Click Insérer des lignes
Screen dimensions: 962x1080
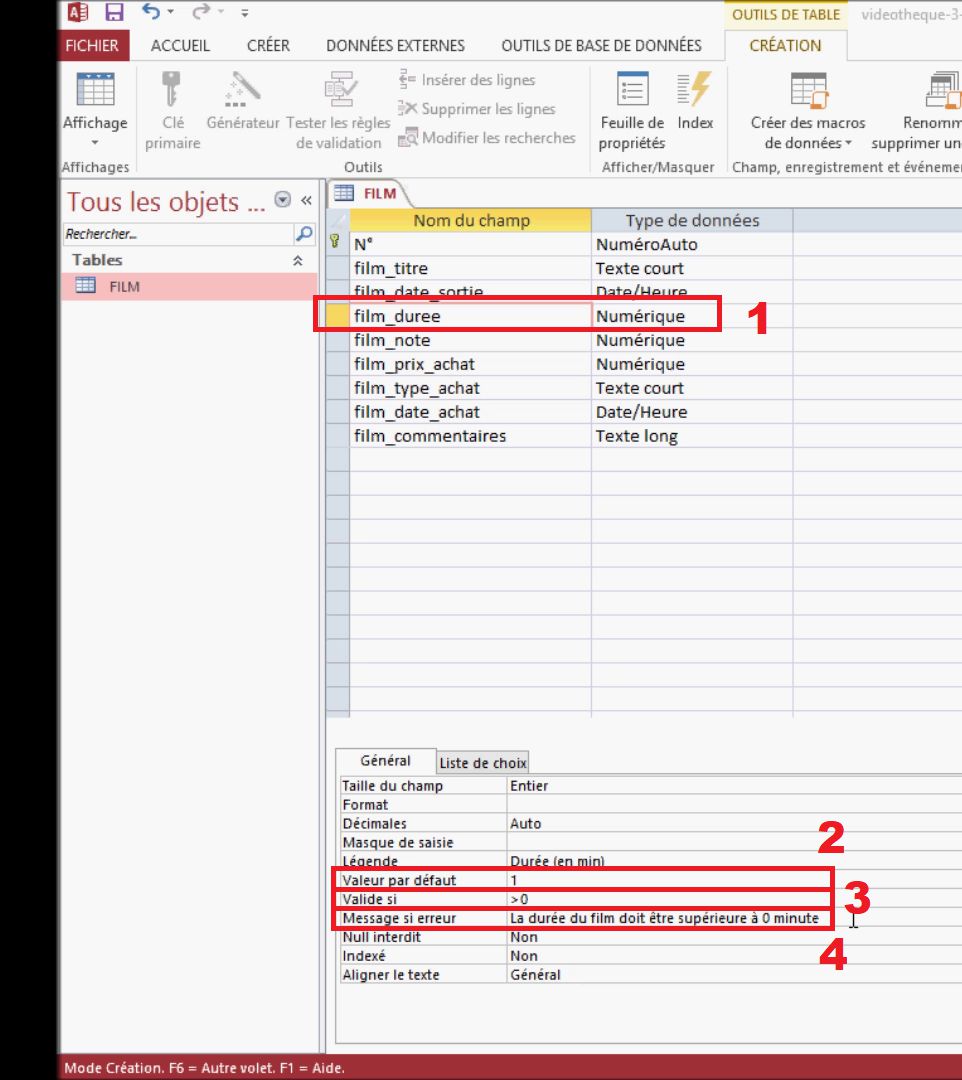coord(468,80)
